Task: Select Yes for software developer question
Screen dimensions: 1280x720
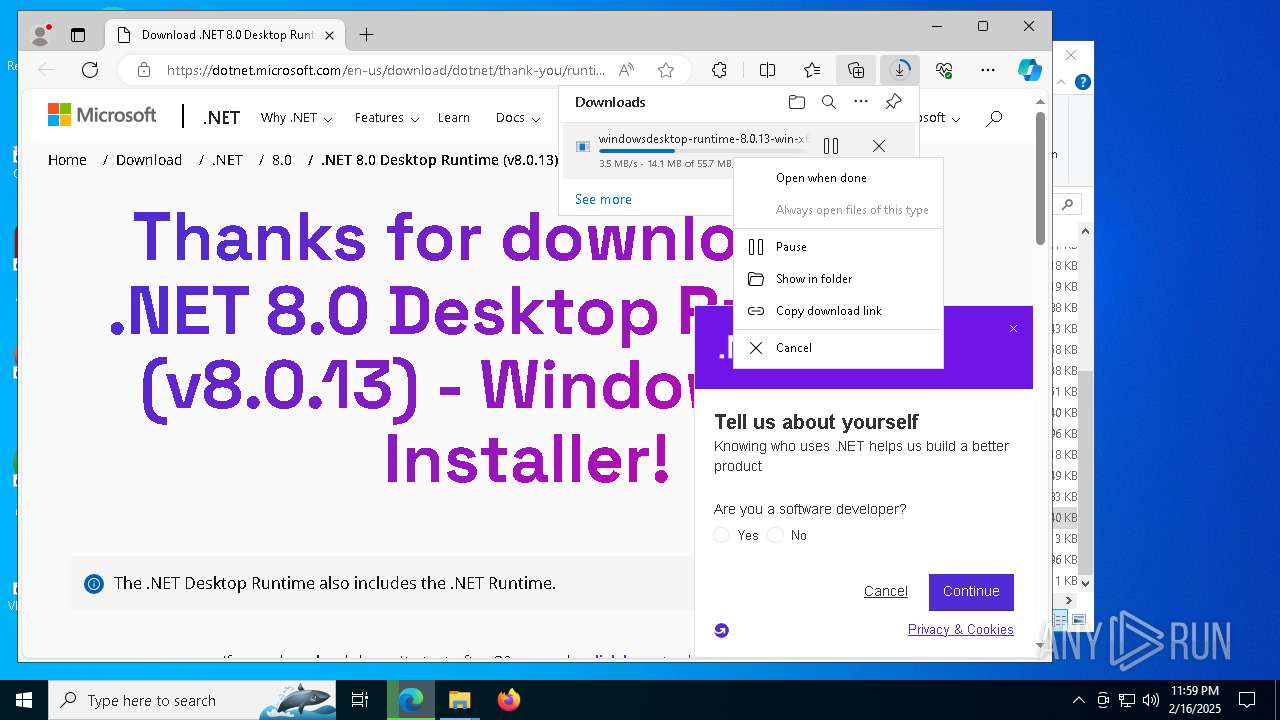Action: click(721, 535)
